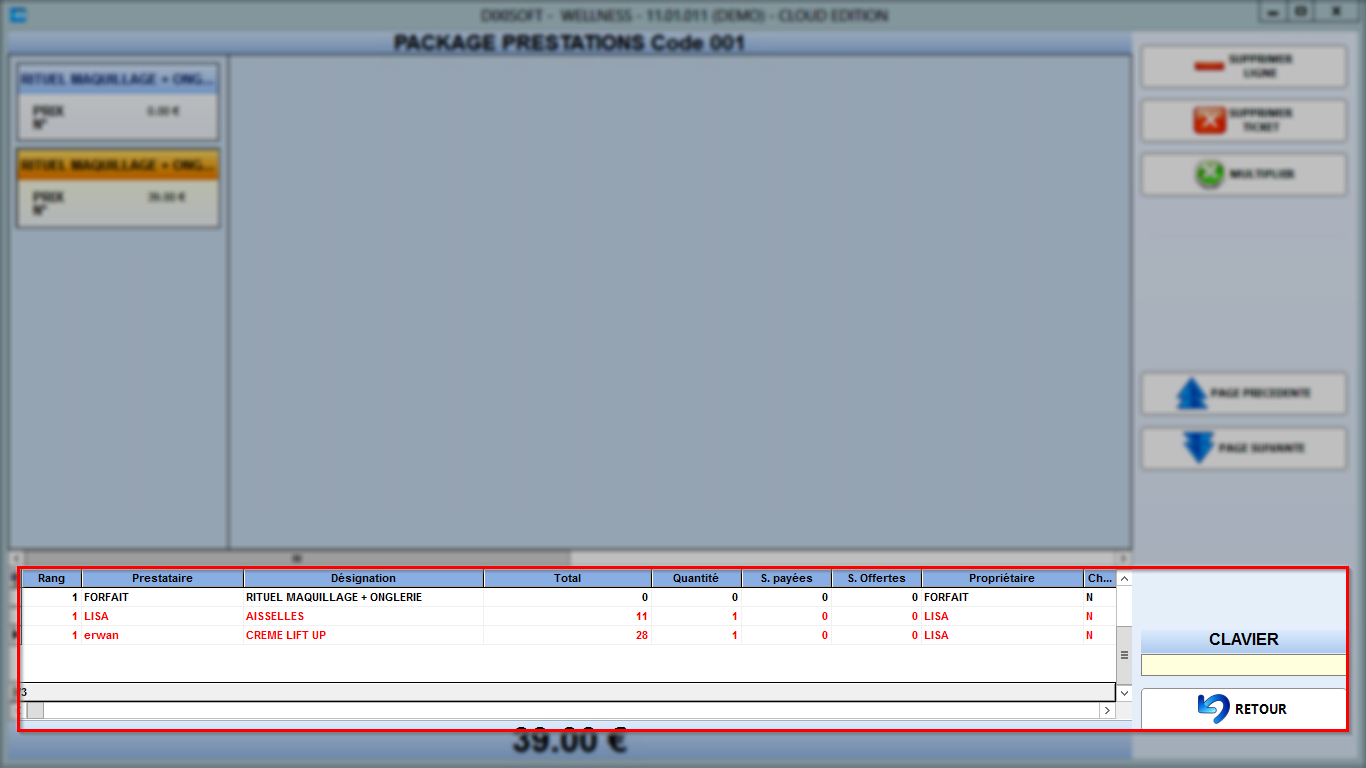Click the Total column header
Image resolution: width=1366 pixels, height=768 pixels.
(567, 578)
